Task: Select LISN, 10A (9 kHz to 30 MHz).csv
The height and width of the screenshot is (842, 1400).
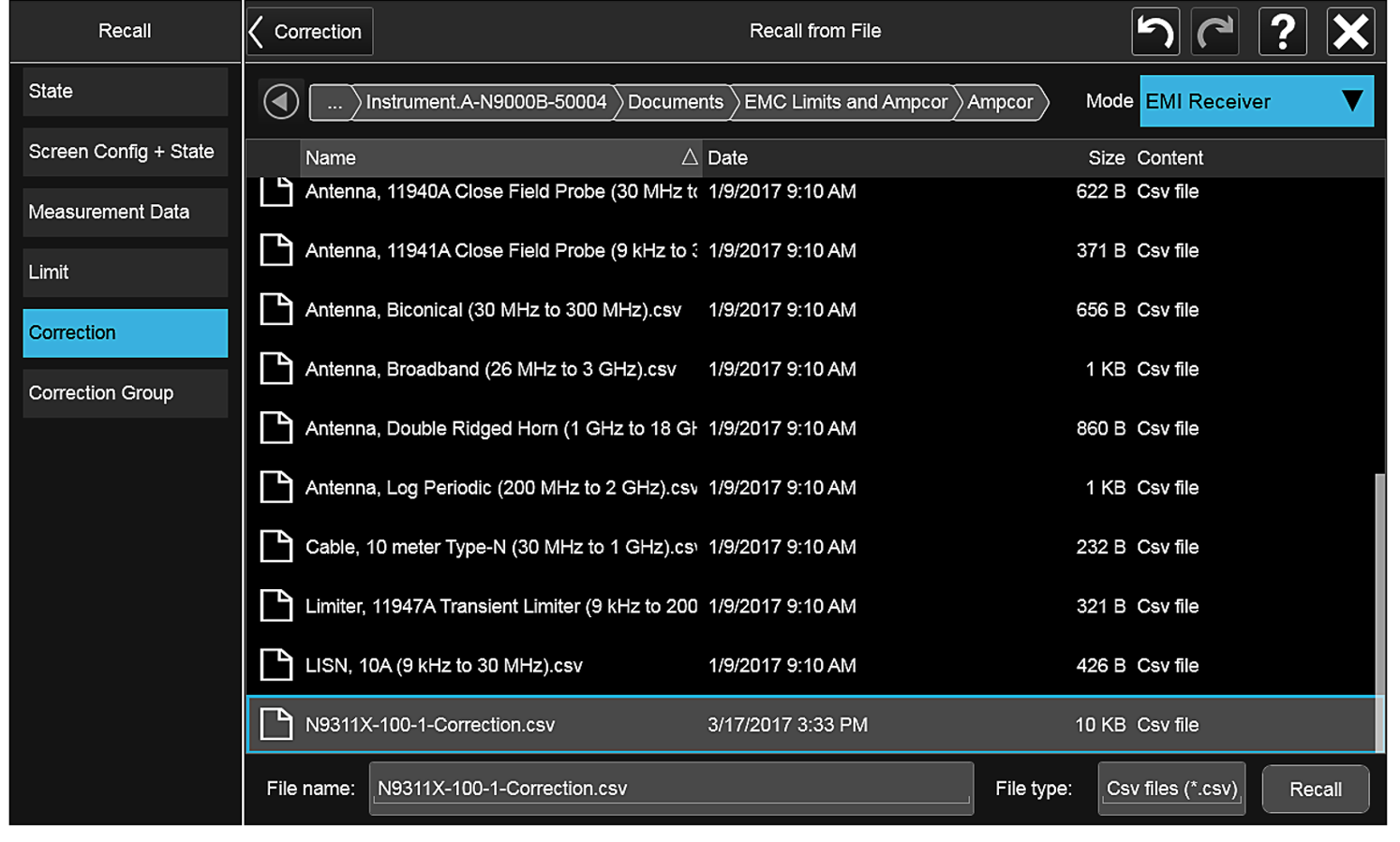Action: (x=444, y=666)
